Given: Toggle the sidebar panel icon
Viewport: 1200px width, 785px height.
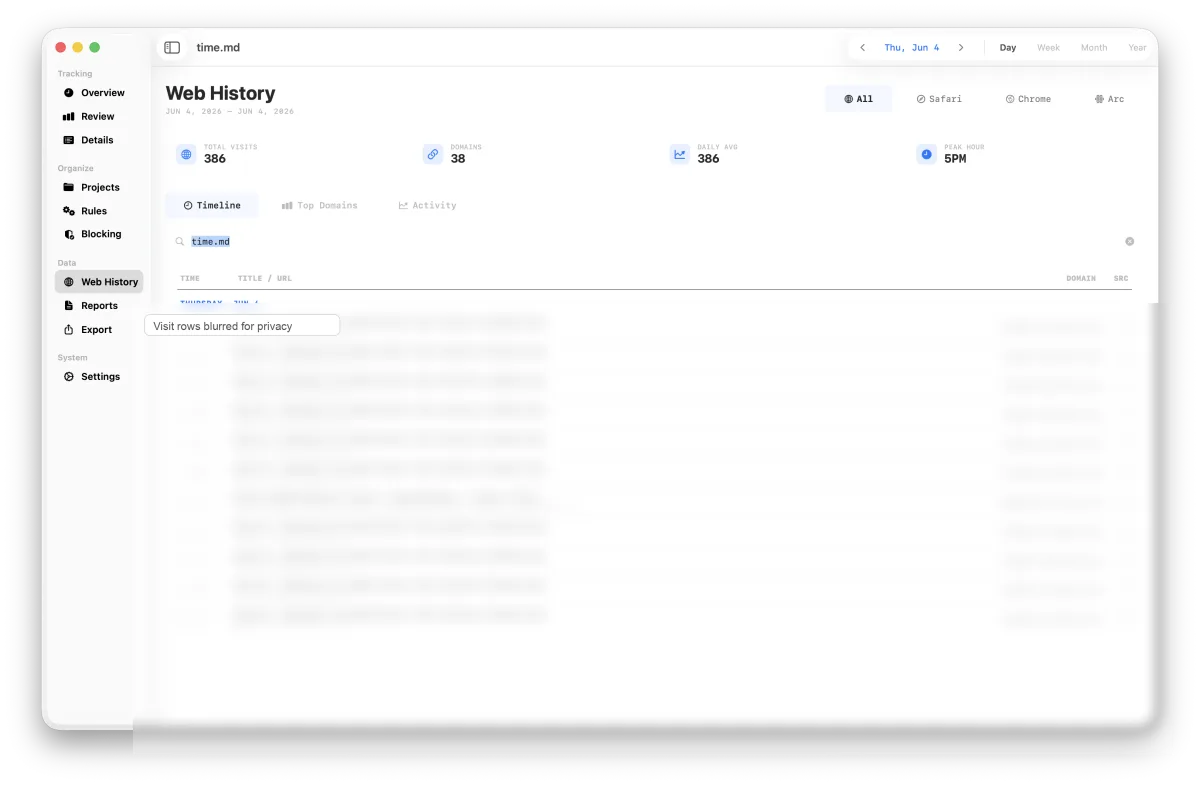Looking at the screenshot, I should click(172, 47).
